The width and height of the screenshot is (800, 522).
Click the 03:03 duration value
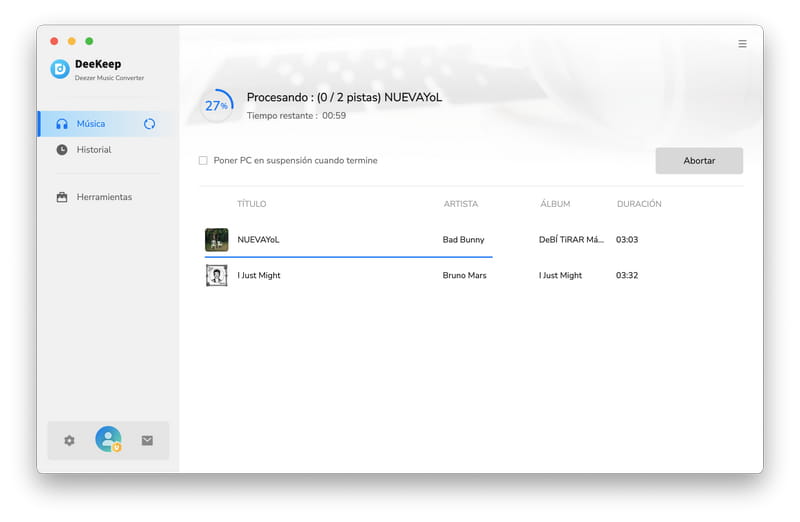click(x=627, y=240)
